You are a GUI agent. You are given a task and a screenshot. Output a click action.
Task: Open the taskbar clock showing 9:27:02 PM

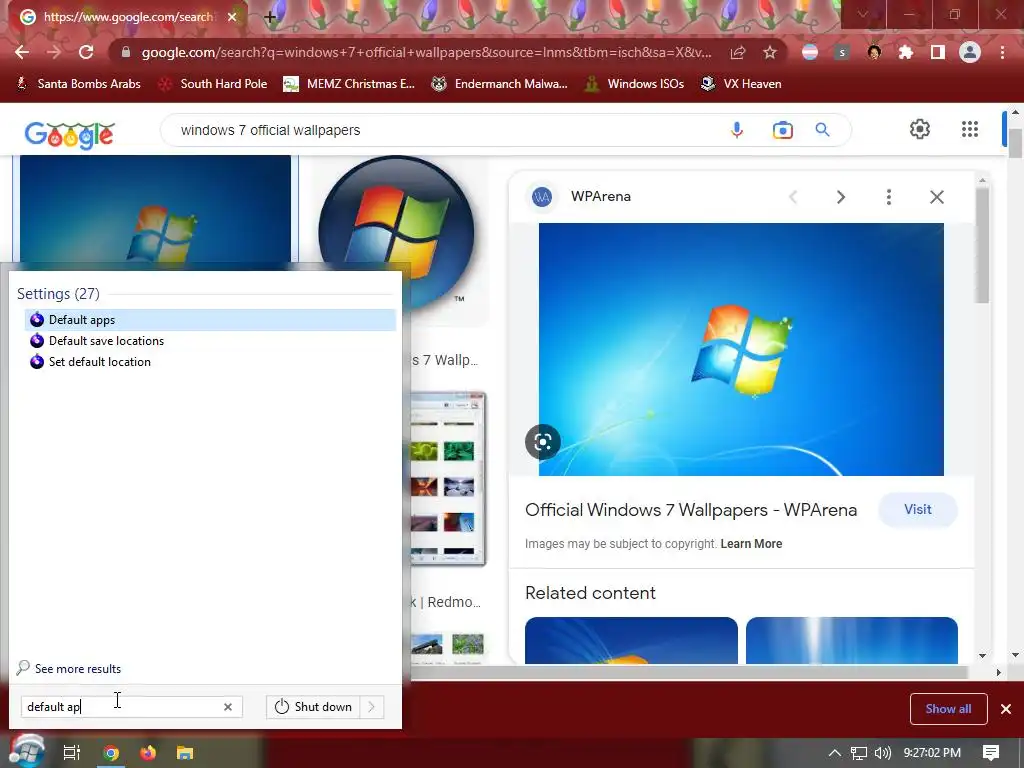click(932, 753)
